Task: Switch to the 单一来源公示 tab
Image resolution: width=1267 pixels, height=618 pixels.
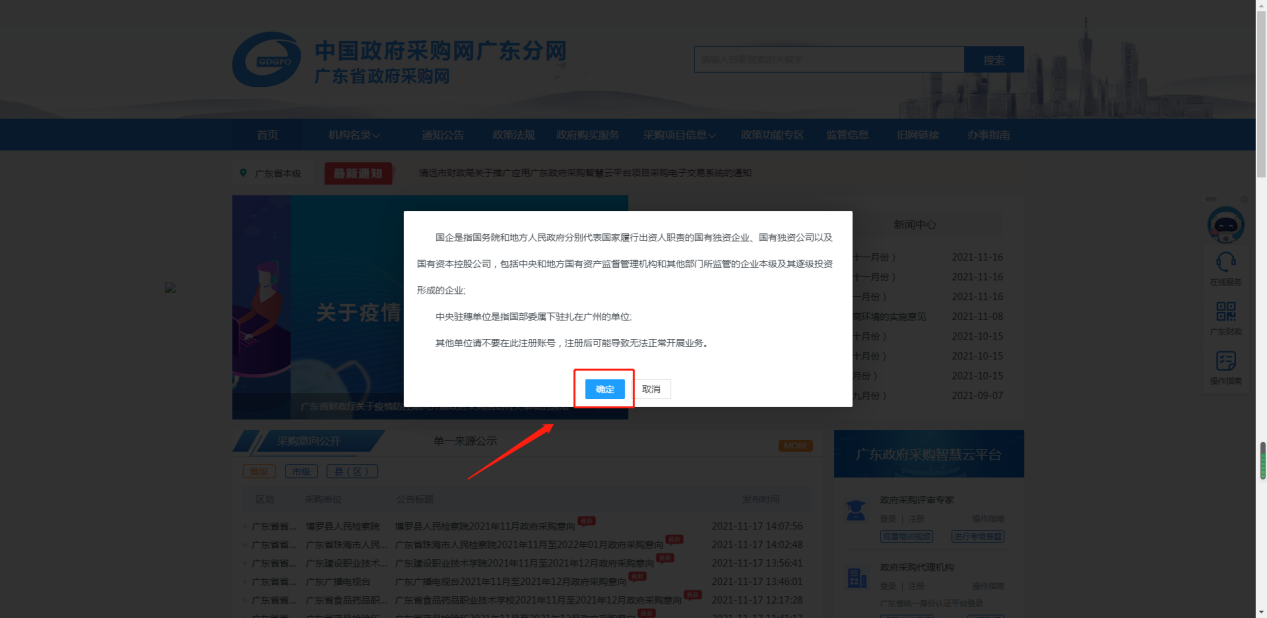Action: 465,441
